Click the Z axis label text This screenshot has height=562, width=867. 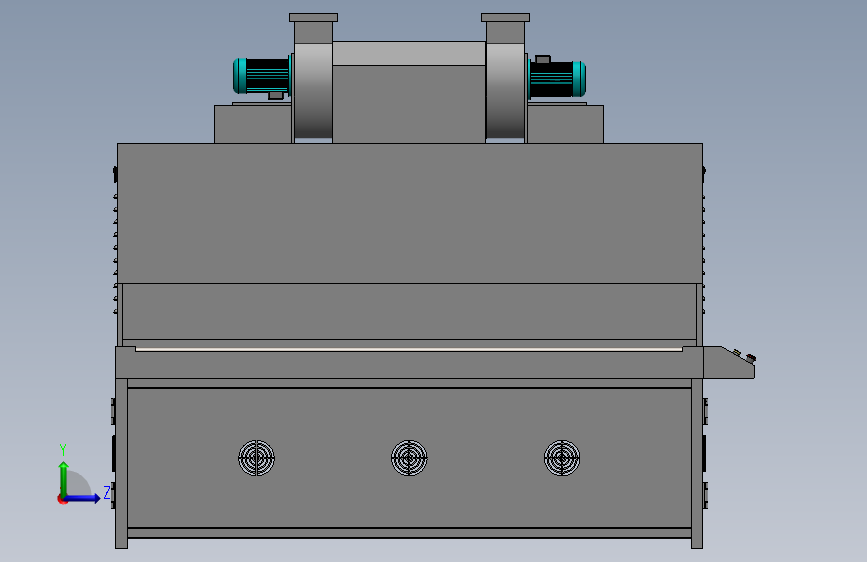point(107,492)
